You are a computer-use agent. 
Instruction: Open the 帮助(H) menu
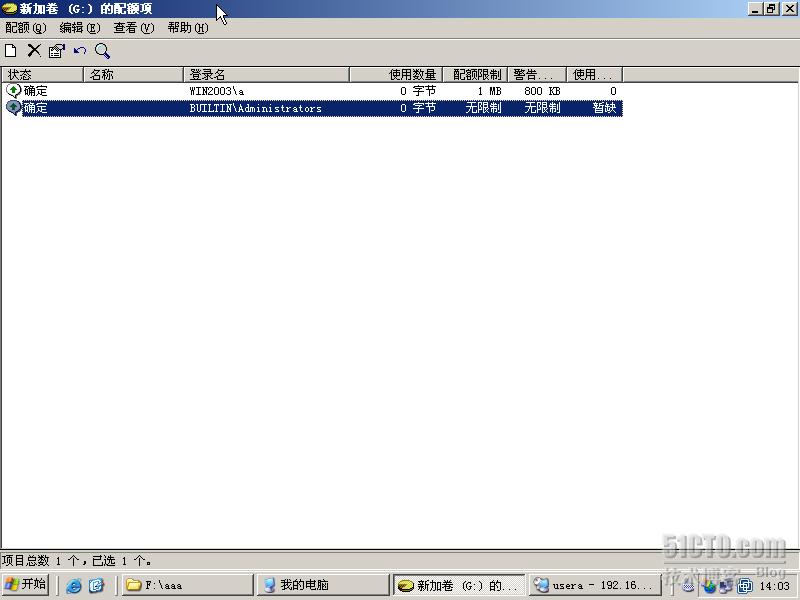tap(188, 28)
